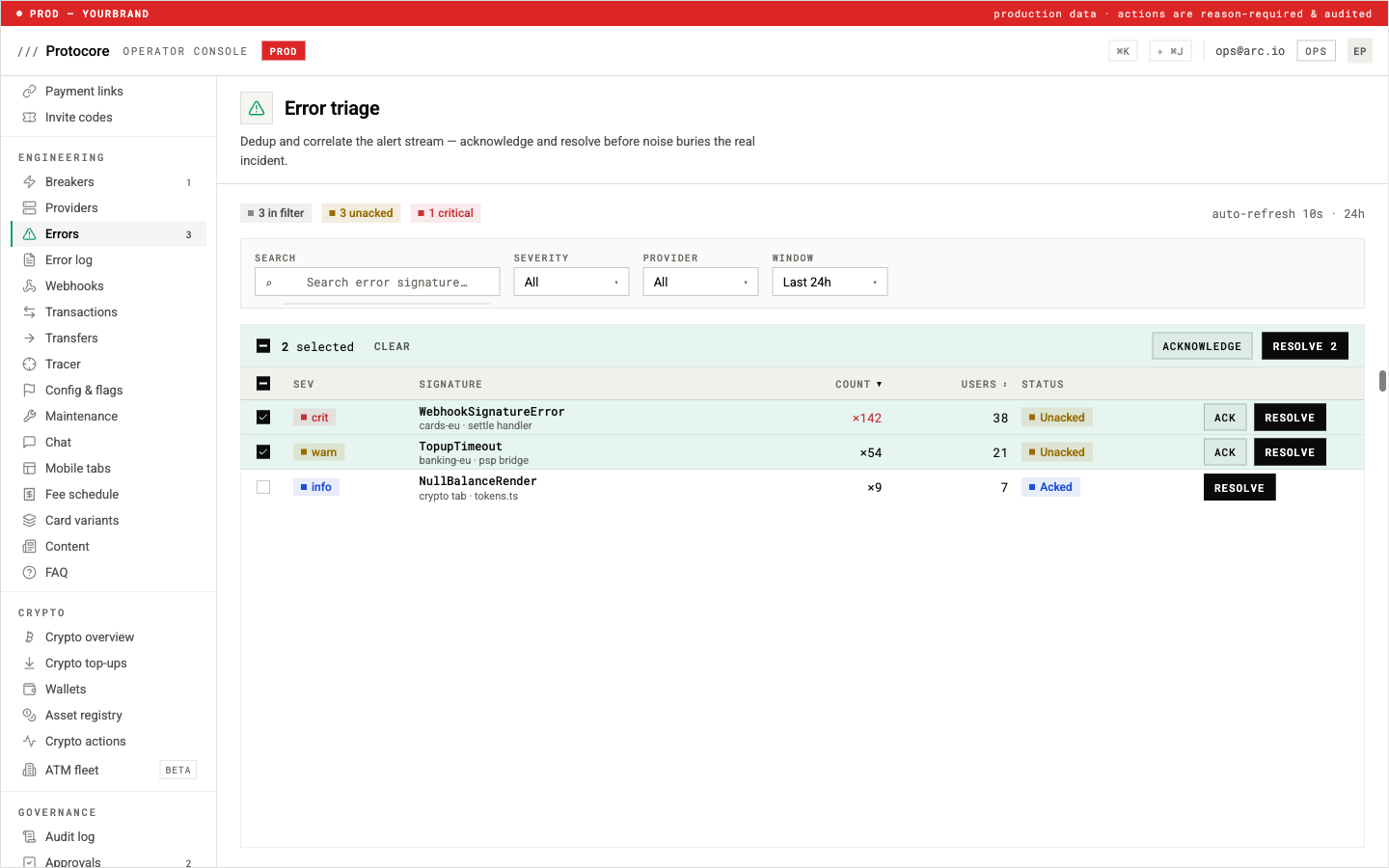Click the 3 in filter chip
Image resolution: width=1389 pixels, height=868 pixels.
[x=276, y=213]
